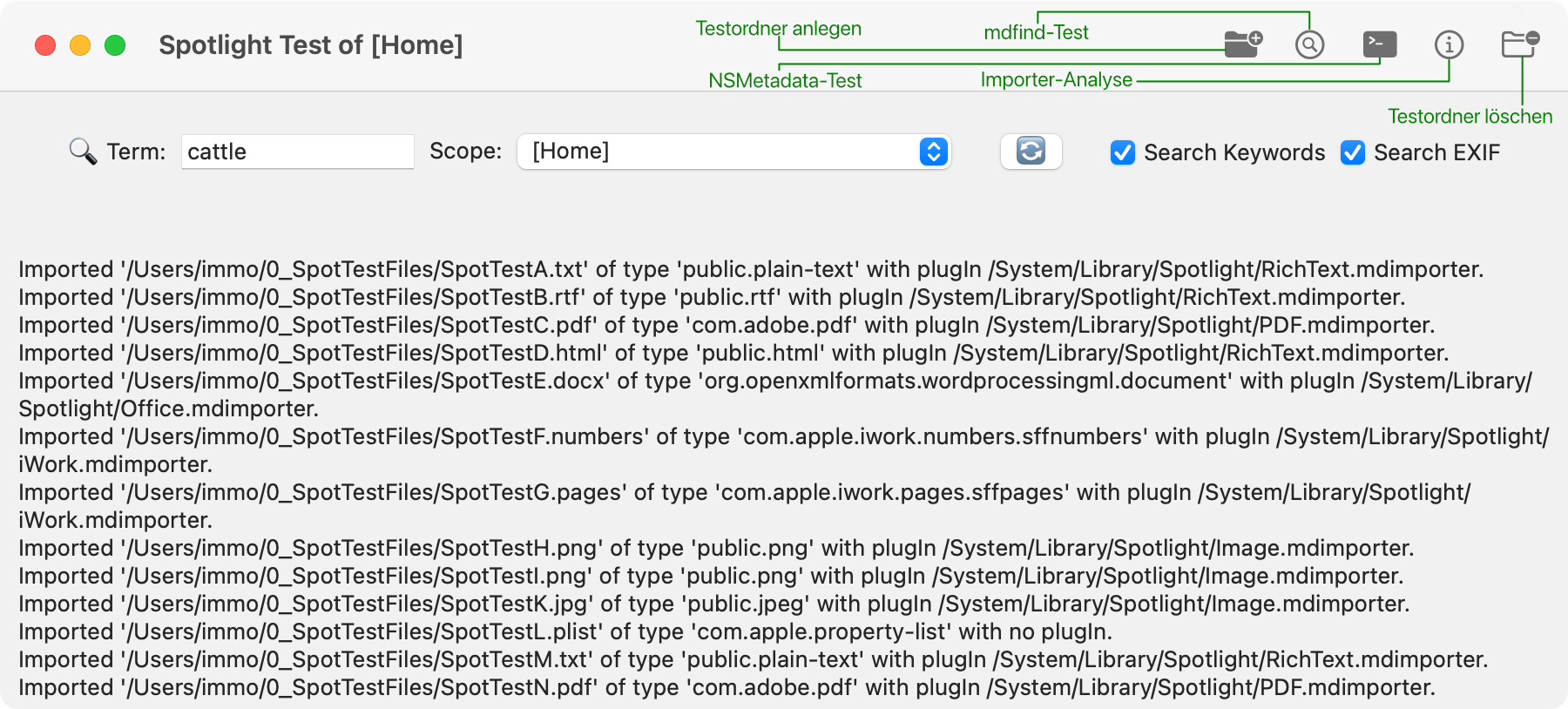Click the SpotTestF.numbers imported line

coord(784,450)
